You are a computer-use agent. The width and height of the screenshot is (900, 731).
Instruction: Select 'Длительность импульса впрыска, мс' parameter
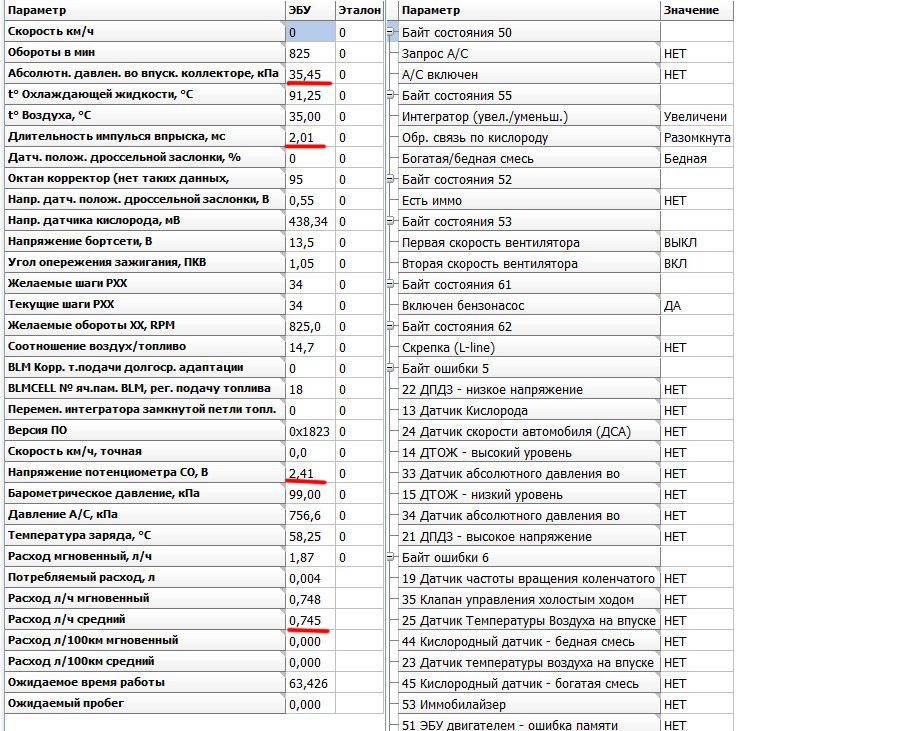[x=145, y=137]
